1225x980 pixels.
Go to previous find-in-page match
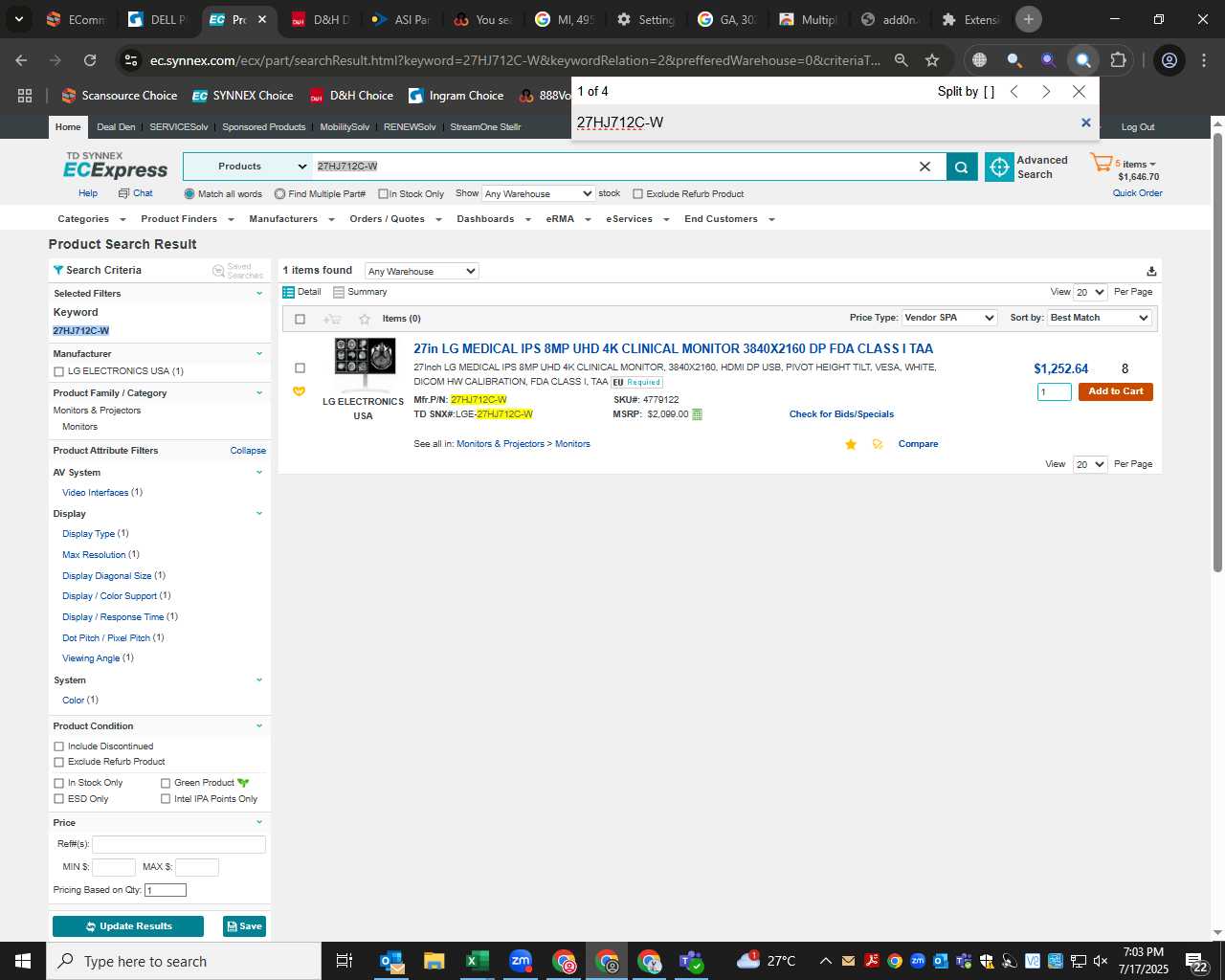point(1014,92)
